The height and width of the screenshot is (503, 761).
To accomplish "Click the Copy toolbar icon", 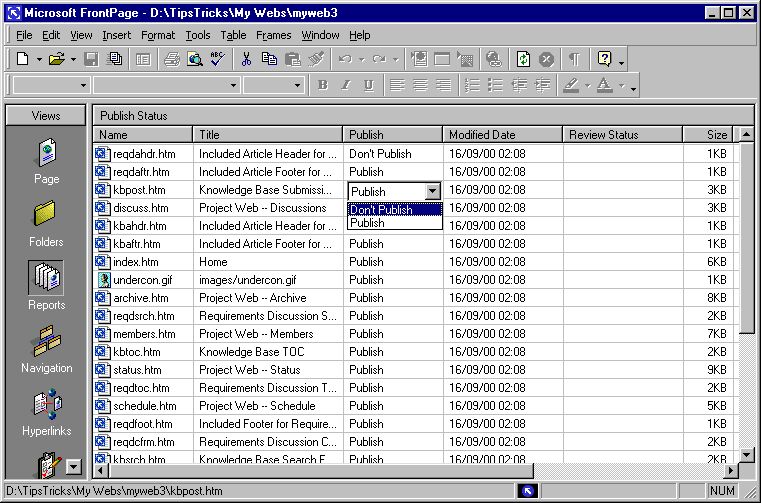I will pos(269,59).
